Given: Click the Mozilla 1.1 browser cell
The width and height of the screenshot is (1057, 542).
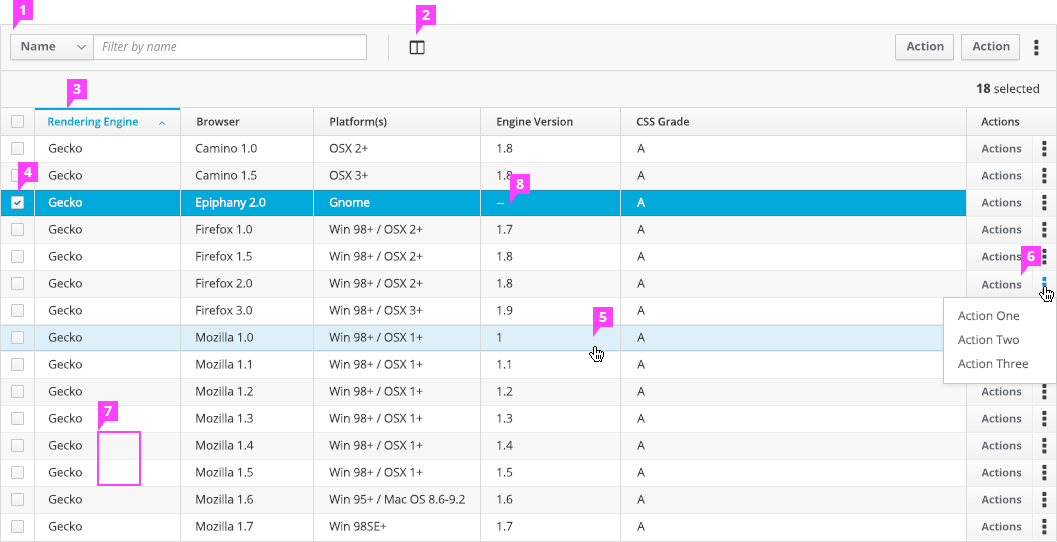Looking at the screenshot, I should 247,365.
